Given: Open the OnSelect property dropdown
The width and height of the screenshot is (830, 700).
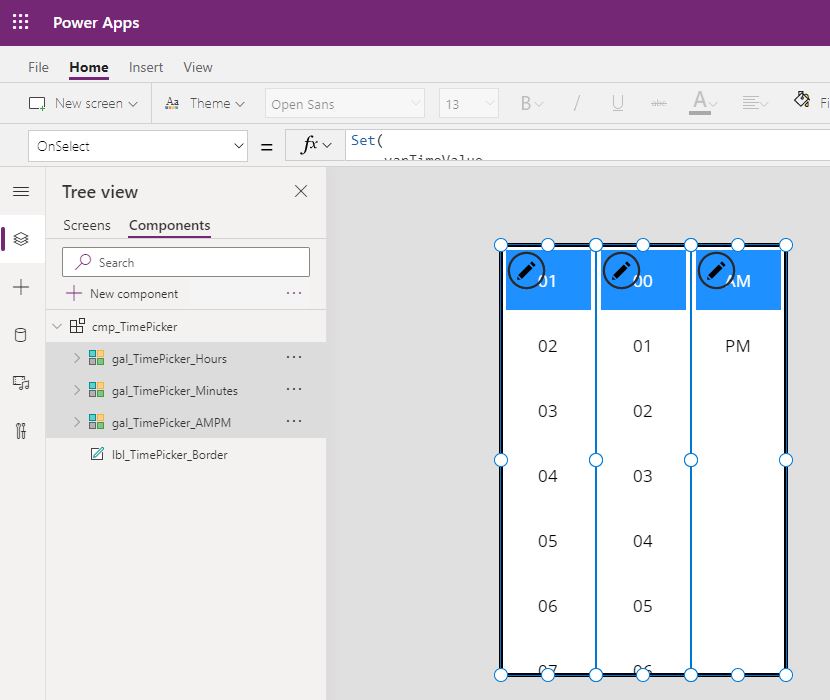Looking at the screenshot, I should pyautogui.click(x=137, y=145).
